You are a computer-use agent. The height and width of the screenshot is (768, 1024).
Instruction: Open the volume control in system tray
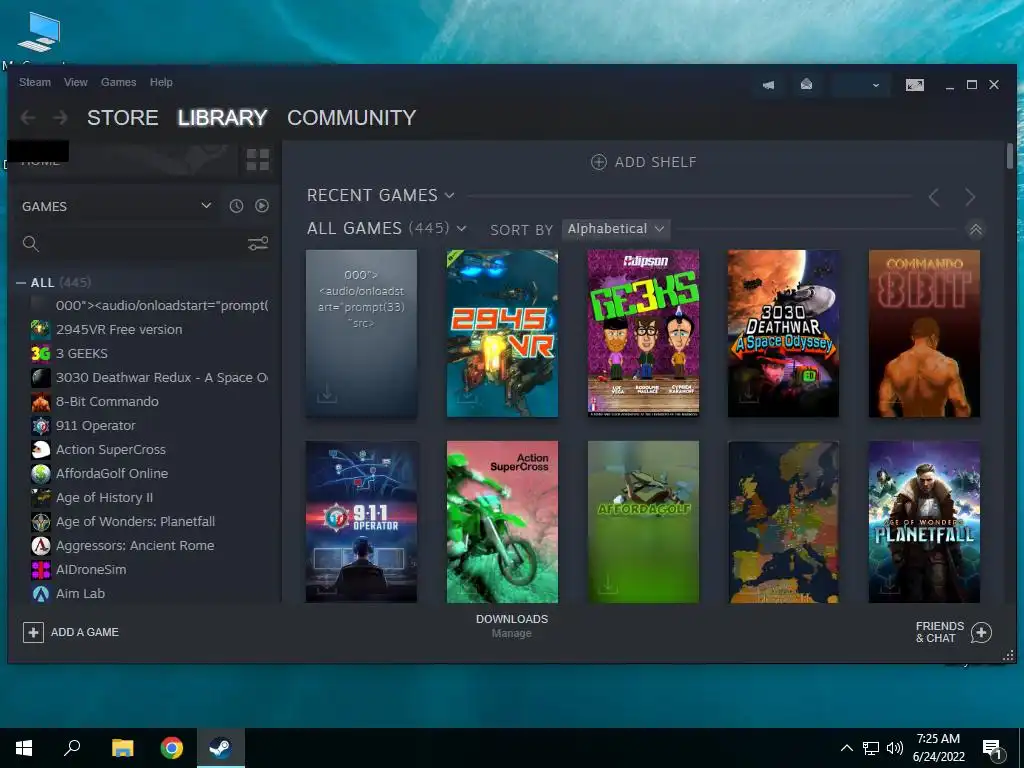895,748
